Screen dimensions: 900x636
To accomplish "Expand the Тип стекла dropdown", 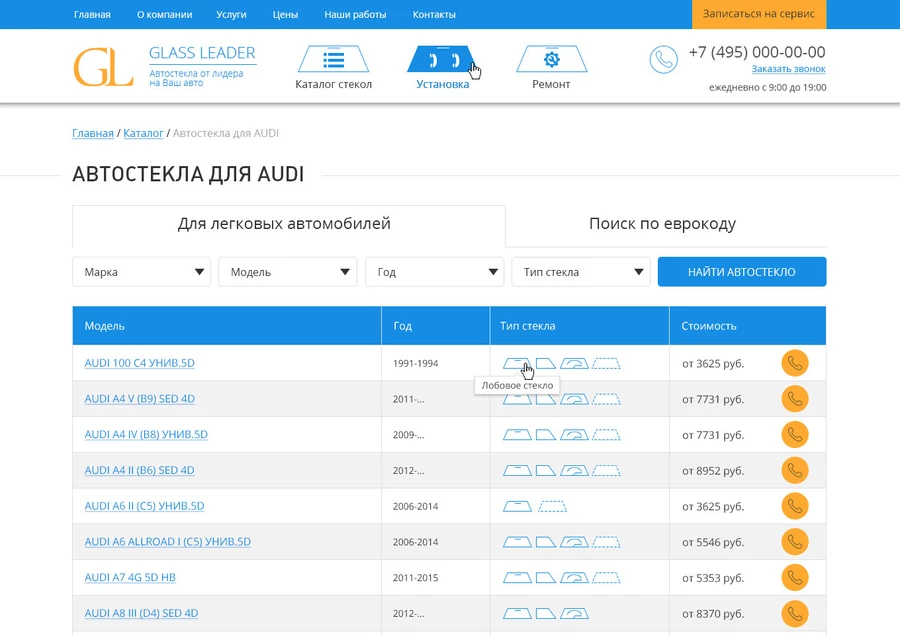I will [x=581, y=272].
